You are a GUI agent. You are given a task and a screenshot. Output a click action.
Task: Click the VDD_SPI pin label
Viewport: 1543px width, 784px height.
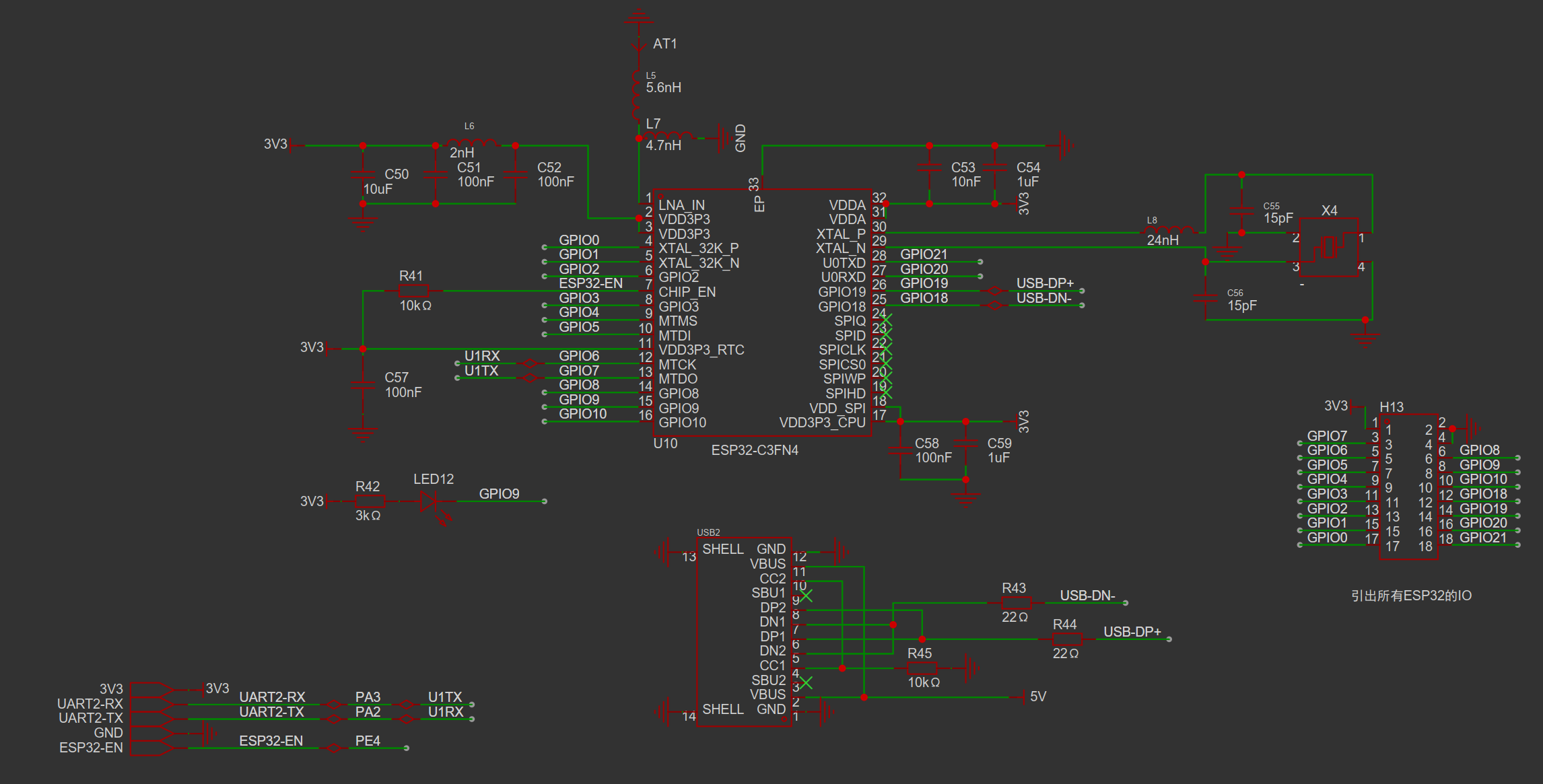click(x=837, y=408)
